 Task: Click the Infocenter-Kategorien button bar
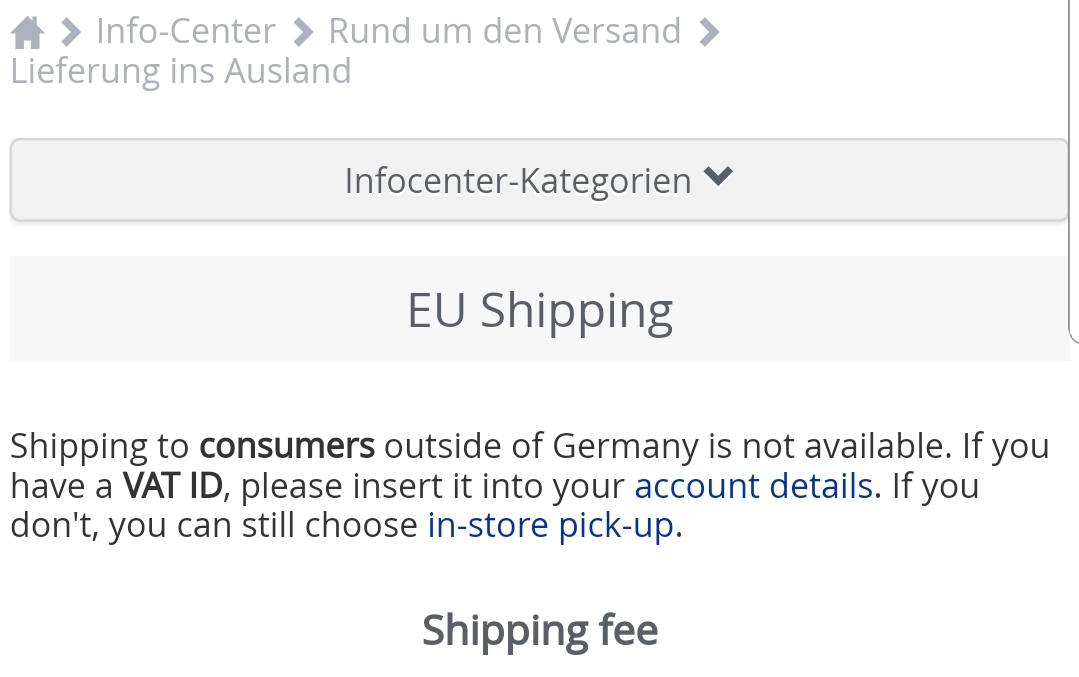(539, 180)
